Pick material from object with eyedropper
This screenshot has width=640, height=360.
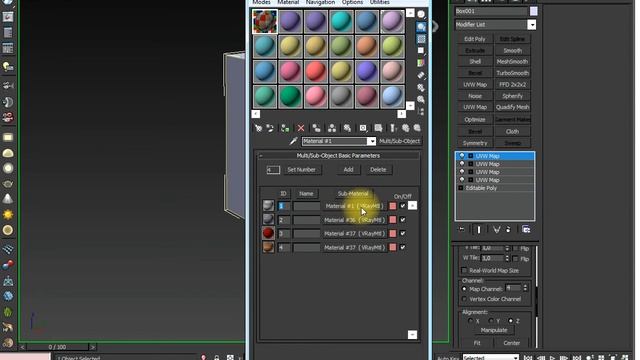click(293, 141)
